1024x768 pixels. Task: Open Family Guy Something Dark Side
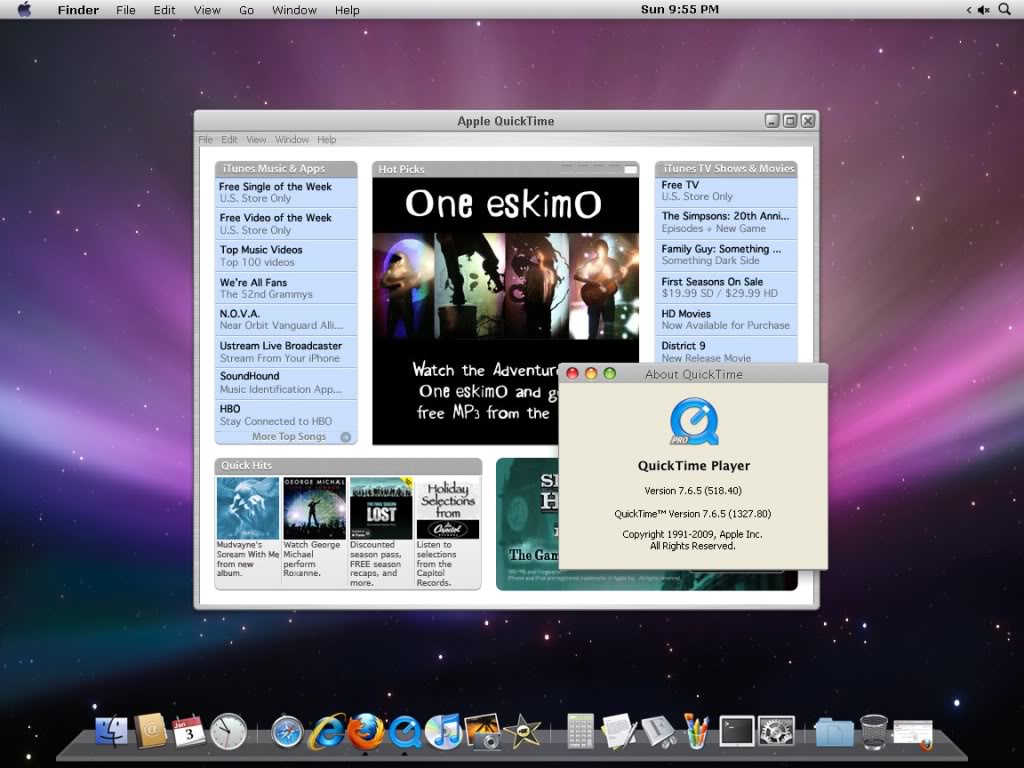pyautogui.click(x=726, y=255)
